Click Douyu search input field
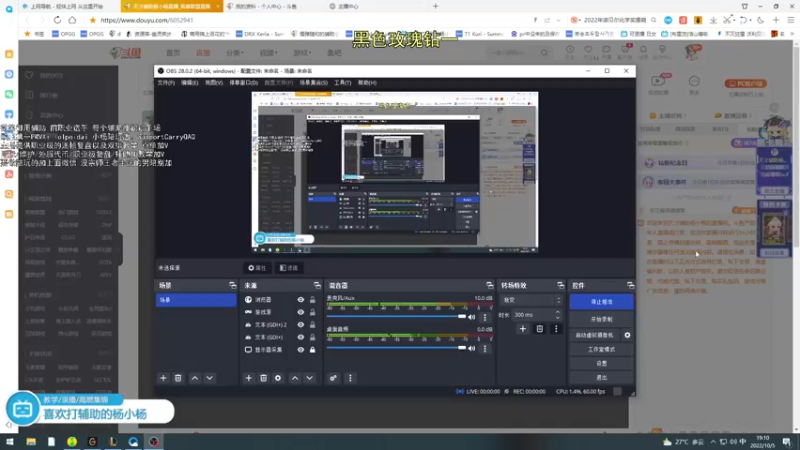 click(513, 53)
